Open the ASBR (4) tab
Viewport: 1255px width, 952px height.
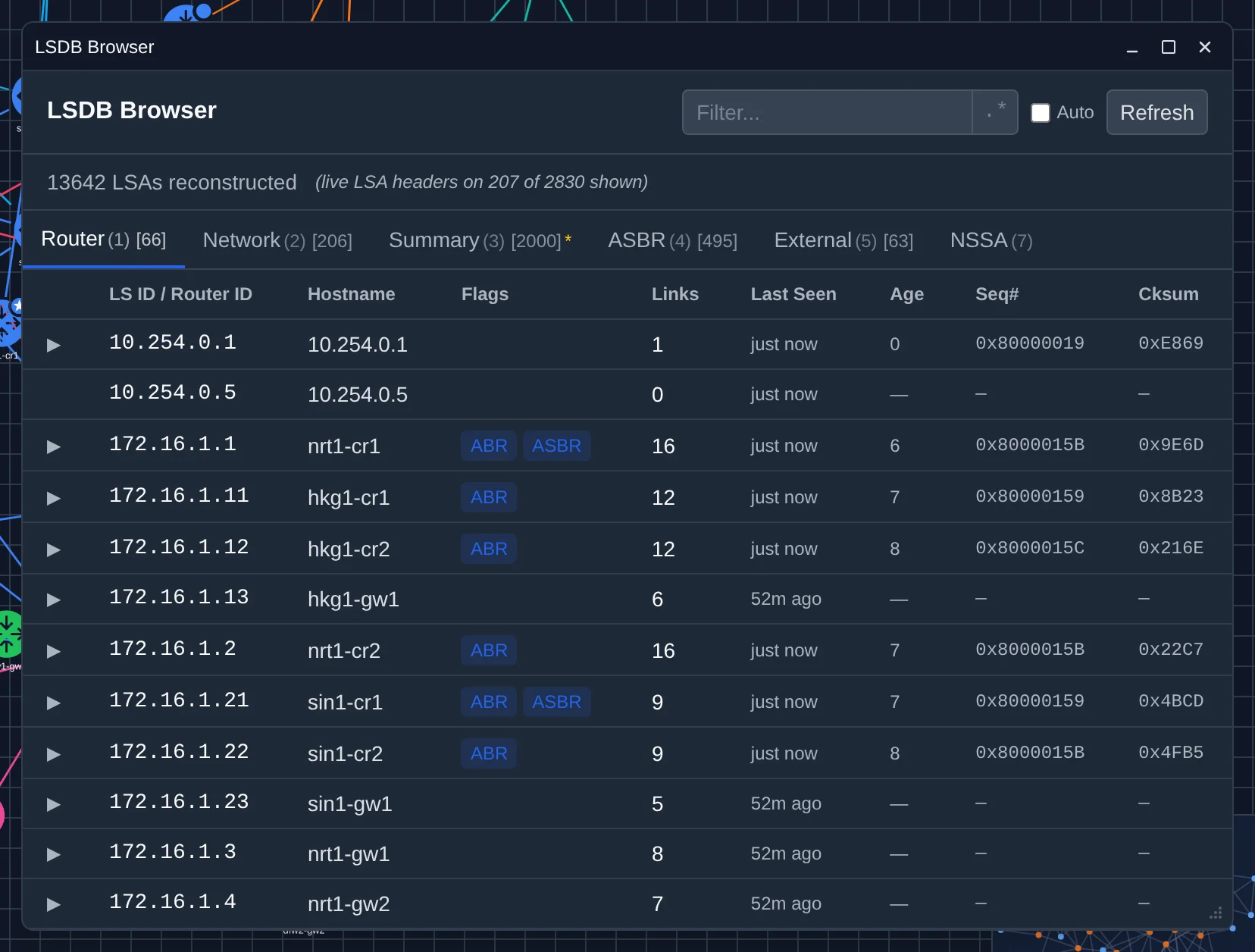(x=672, y=240)
